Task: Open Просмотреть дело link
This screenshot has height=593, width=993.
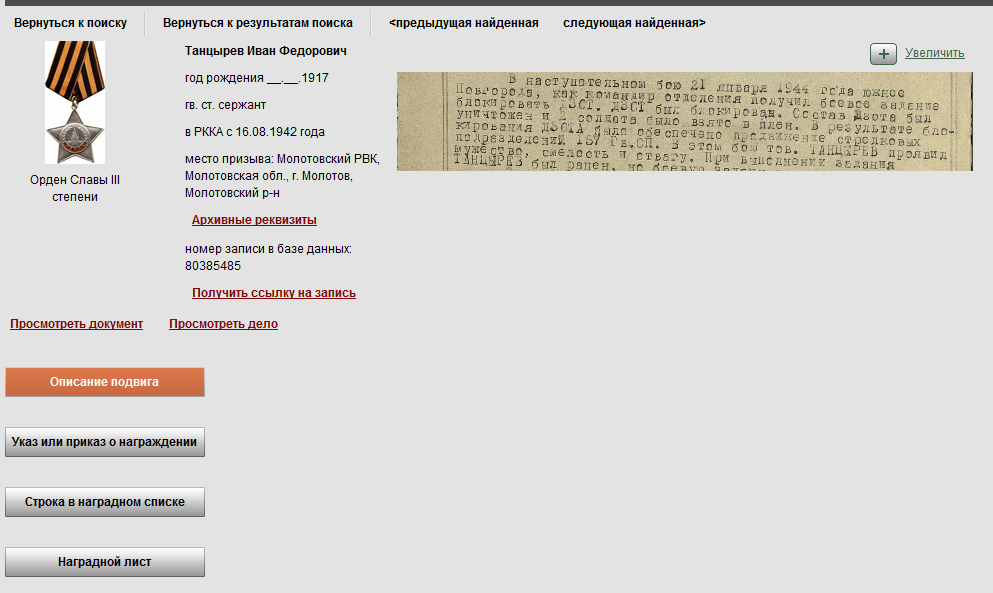Action: tap(224, 324)
